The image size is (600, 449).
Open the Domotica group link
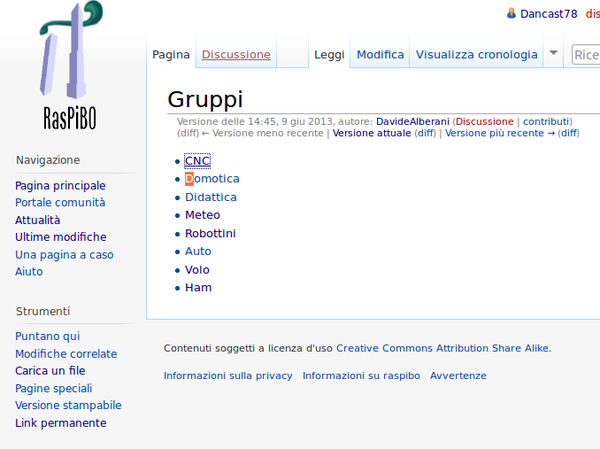click(212, 179)
